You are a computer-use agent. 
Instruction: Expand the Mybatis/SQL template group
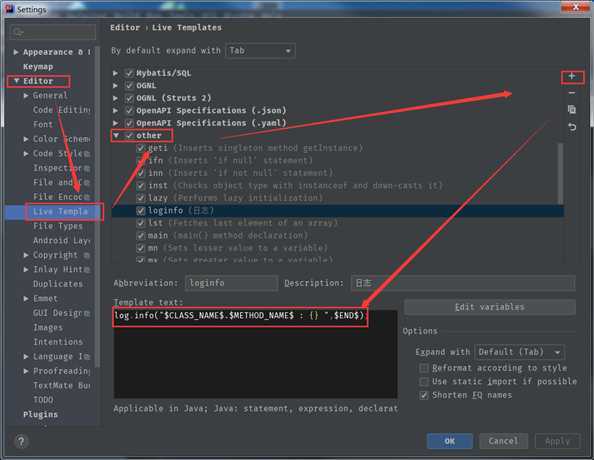point(115,73)
